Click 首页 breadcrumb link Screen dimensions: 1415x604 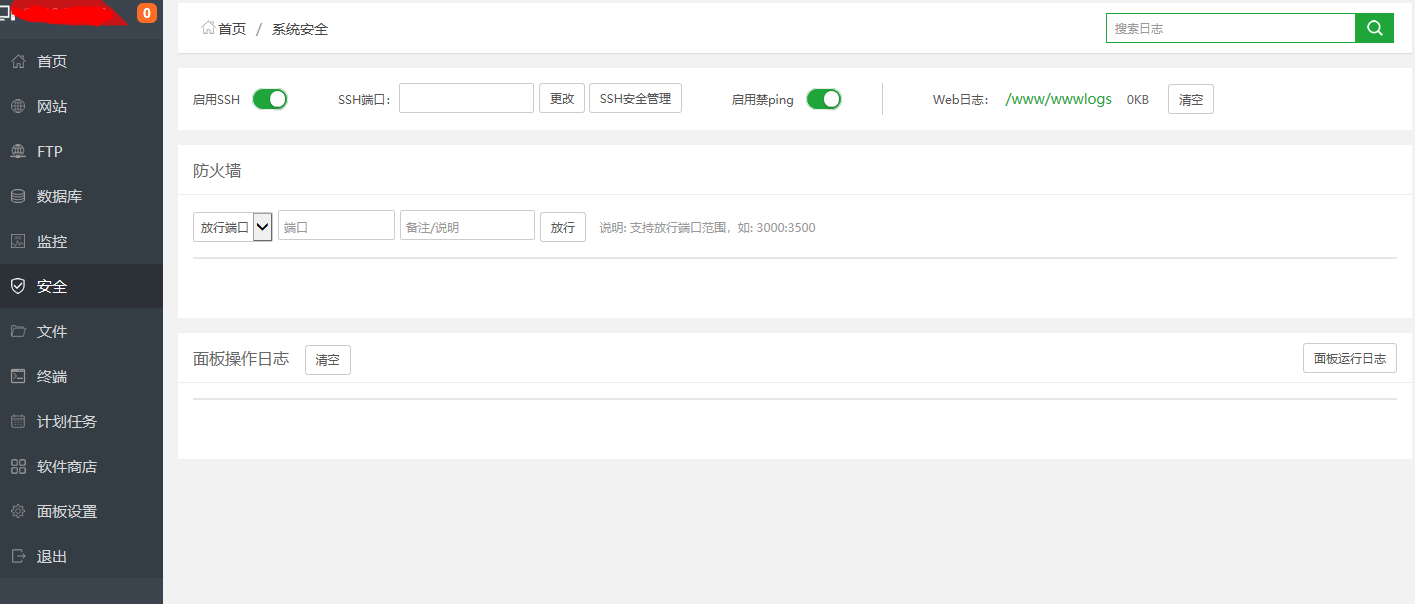pyautogui.click(x=232, y=29)
